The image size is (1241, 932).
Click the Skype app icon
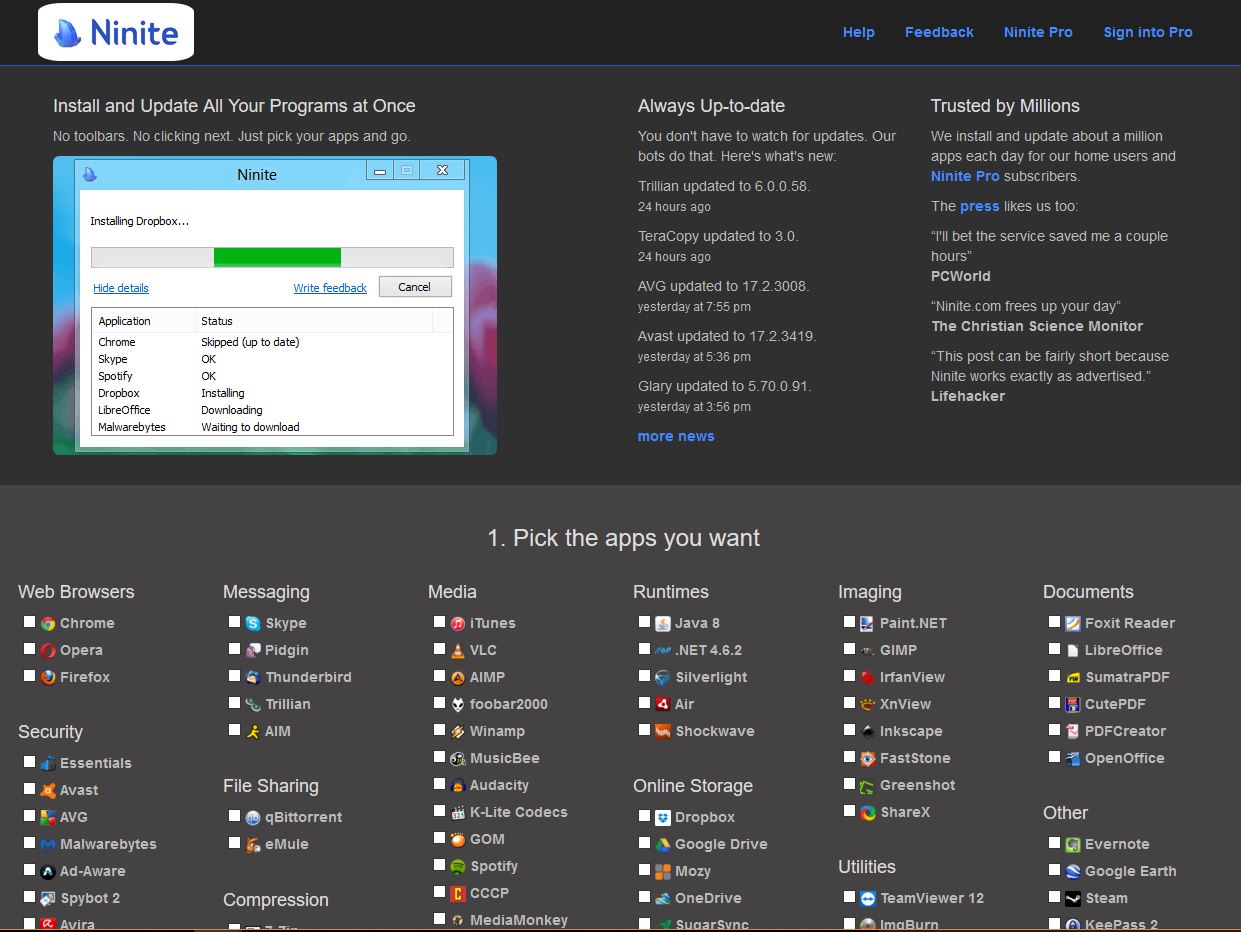pyautogui.click(x=253, y=623)
